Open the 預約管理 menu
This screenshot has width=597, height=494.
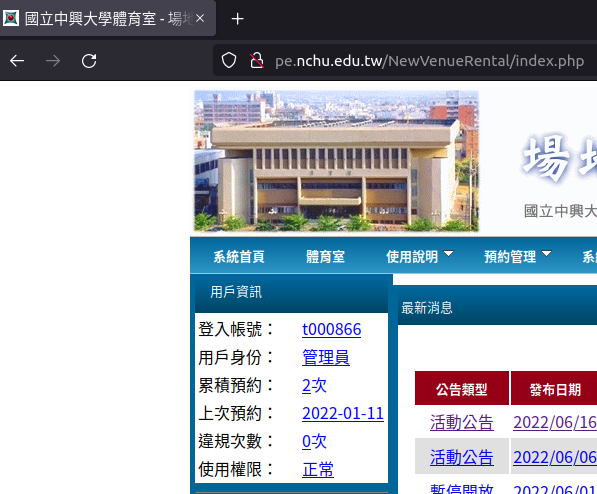pyautogui.click(x=510, y=257)
